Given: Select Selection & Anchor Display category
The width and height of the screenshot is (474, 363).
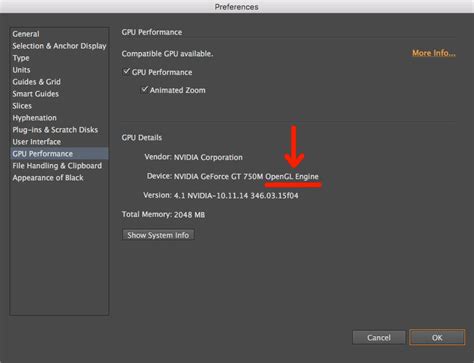Looking at the screenshot, I should 59,46.
